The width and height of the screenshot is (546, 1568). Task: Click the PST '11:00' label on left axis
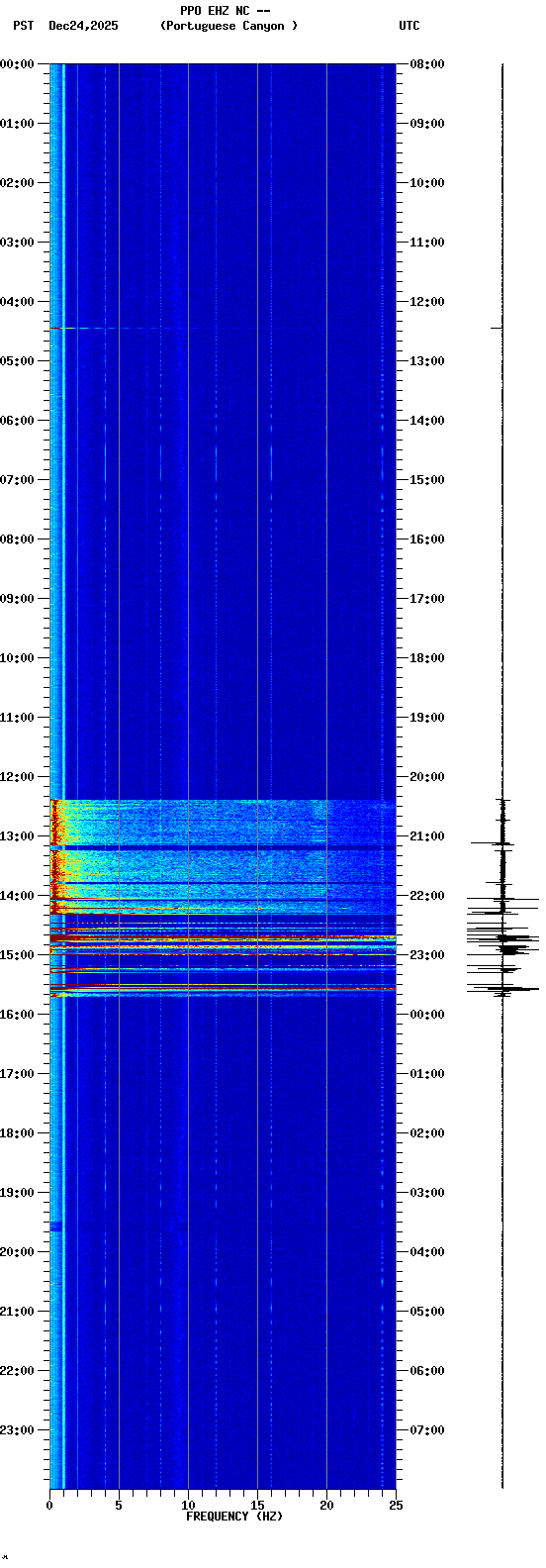[x=17, y=718]
